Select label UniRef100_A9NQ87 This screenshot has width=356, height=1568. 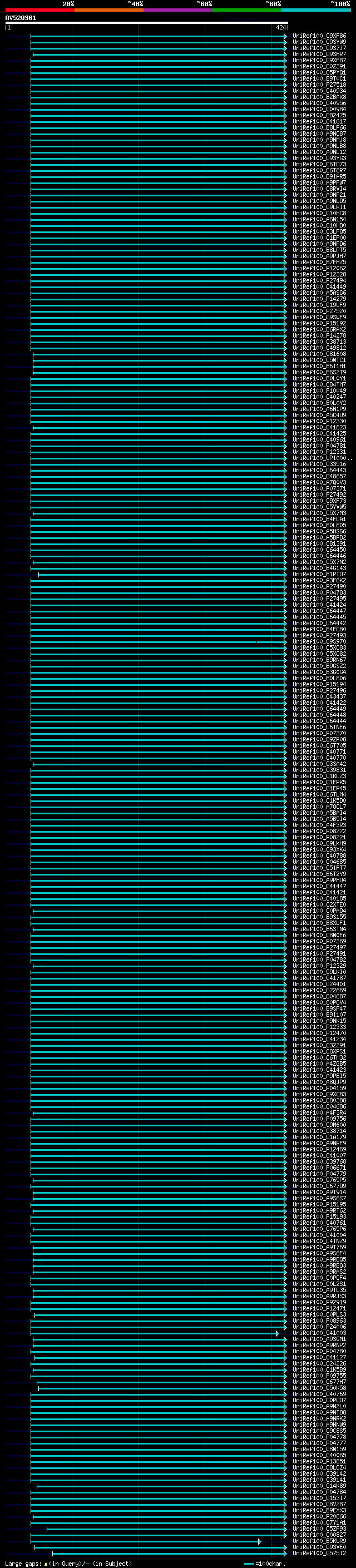click(319, 134)
